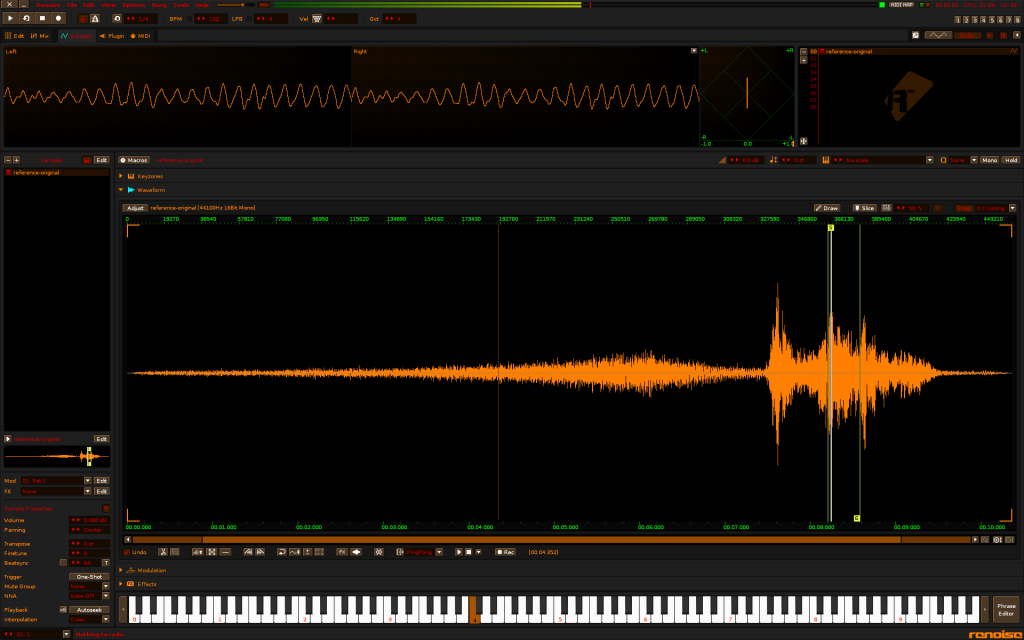Click the Slice marker button
This screenshot has height=640, width=1024.
point(864,208)
